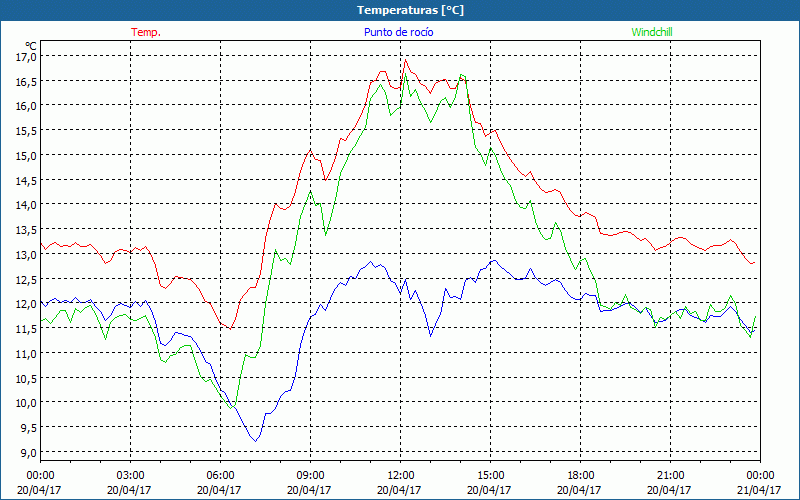Click the 21:00 time axis label

[x=670, y=476]
